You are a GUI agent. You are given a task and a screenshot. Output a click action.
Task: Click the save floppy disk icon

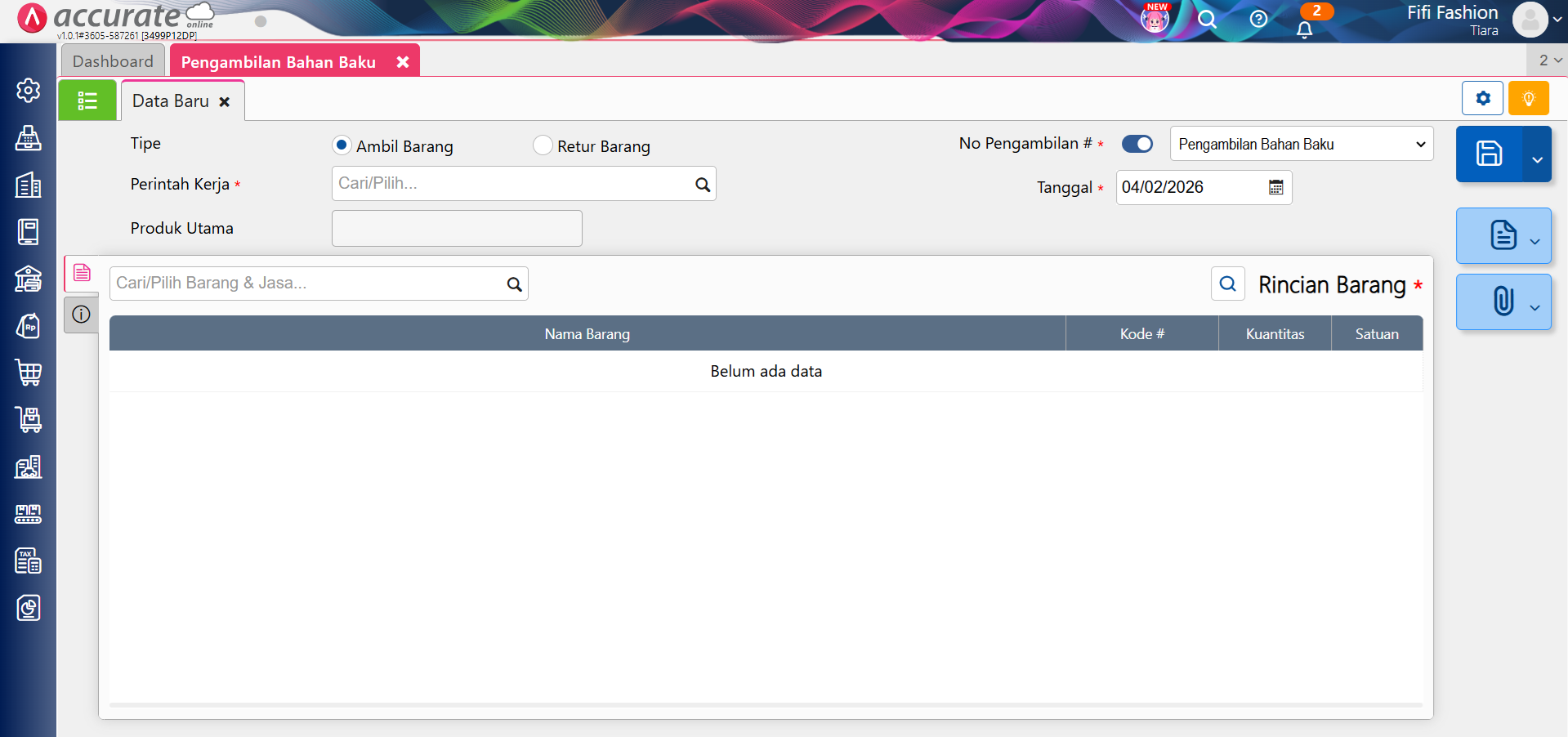point(1488,154)
